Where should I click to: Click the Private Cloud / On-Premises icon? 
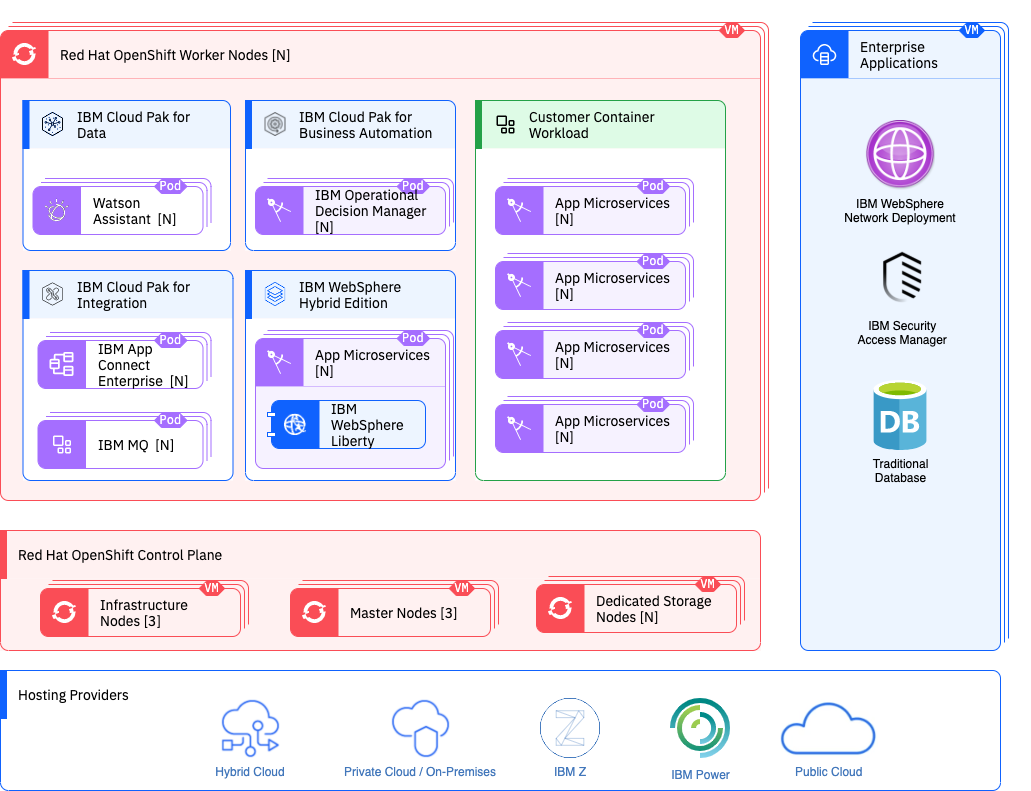(x=419, y=728)
